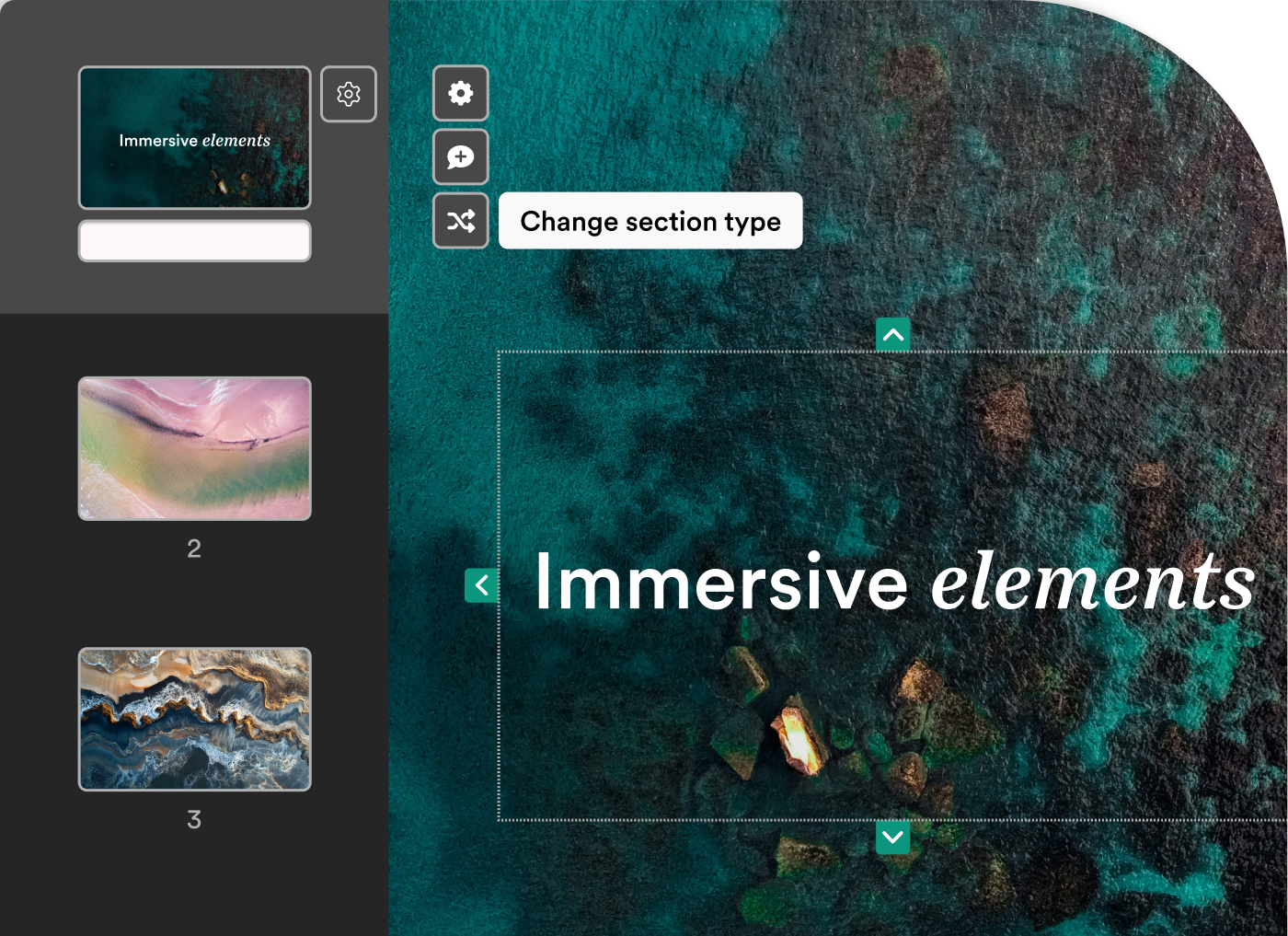The height and width of the screenshot is (936, 1288).
Task: Click the green down chevron below the text box
Action: pyautogui.click(x=892, y=838)
